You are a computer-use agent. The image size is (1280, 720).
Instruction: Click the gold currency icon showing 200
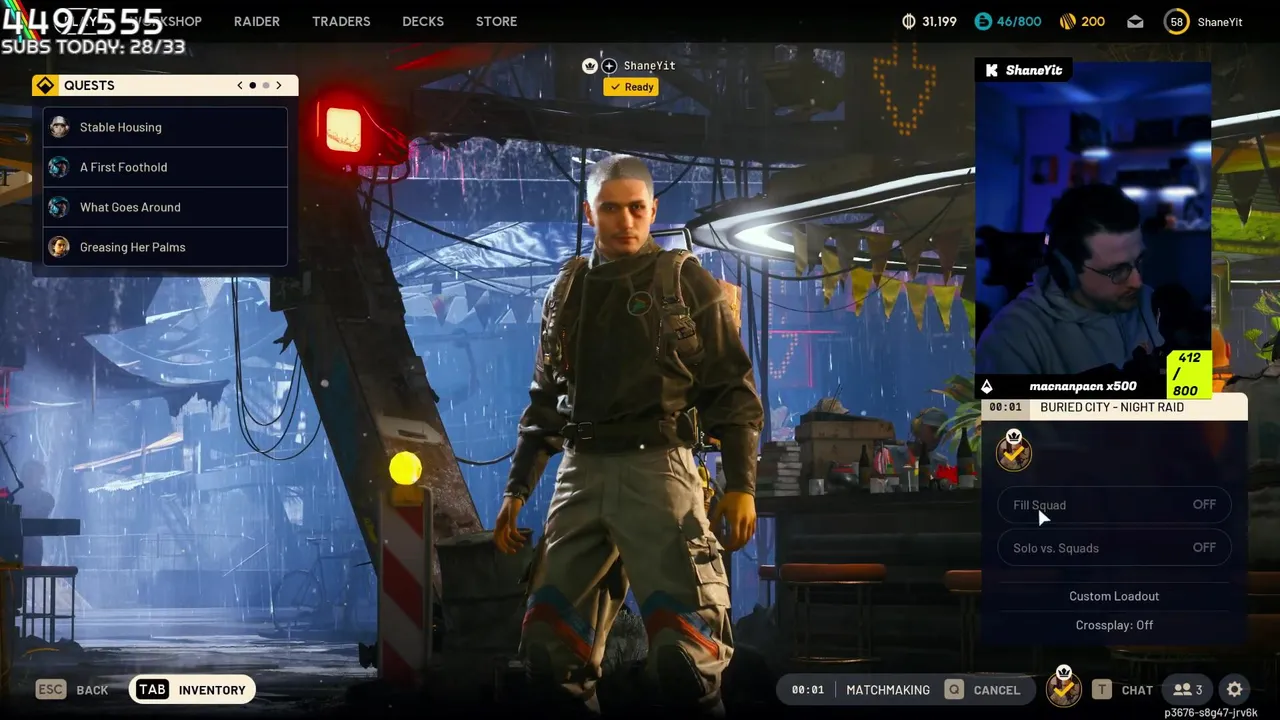click(x=1067, y=21)
